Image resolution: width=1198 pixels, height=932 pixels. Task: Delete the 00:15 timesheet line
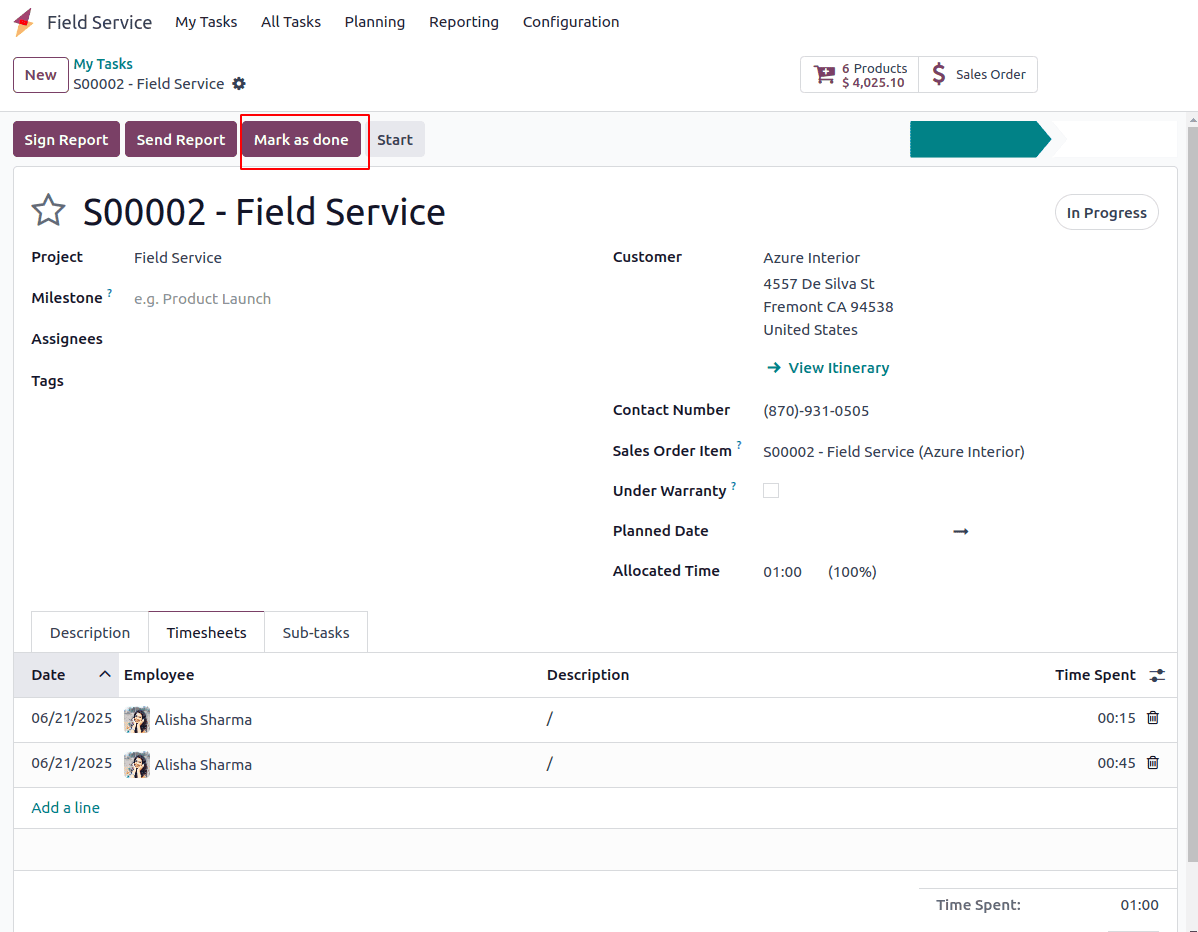1153,718
